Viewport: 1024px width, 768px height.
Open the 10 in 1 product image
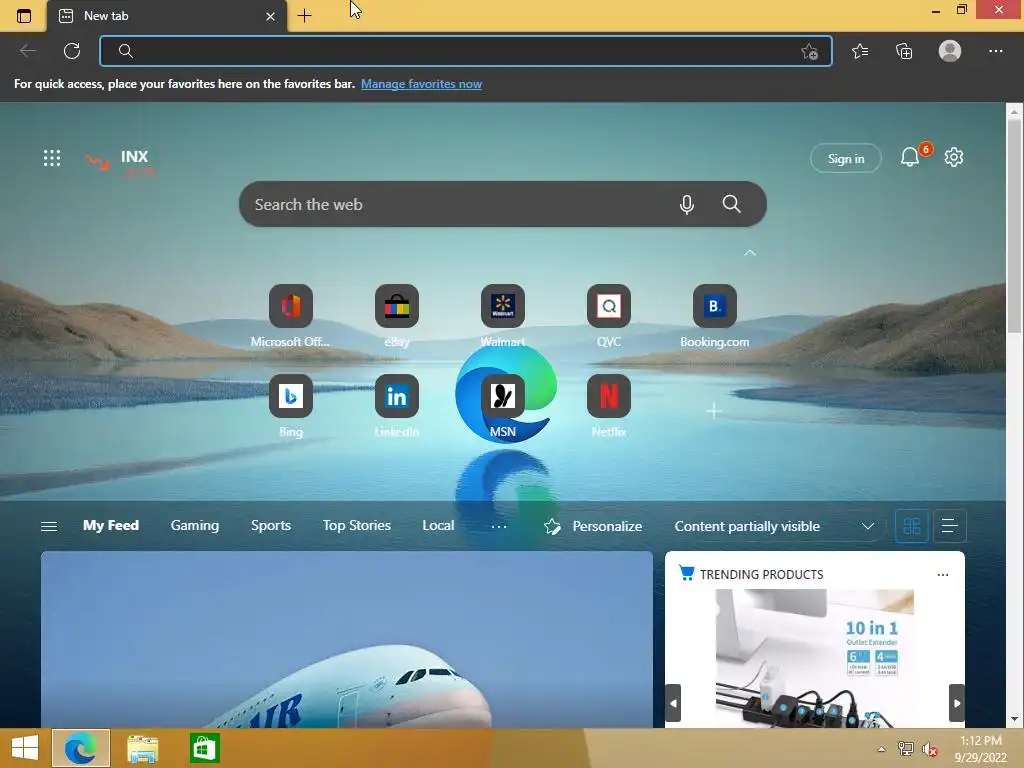click(814, 658)
